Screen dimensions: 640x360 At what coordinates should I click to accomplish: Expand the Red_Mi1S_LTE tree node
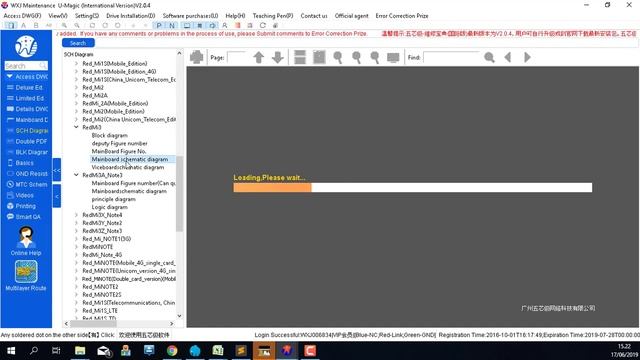click(76, 311)
